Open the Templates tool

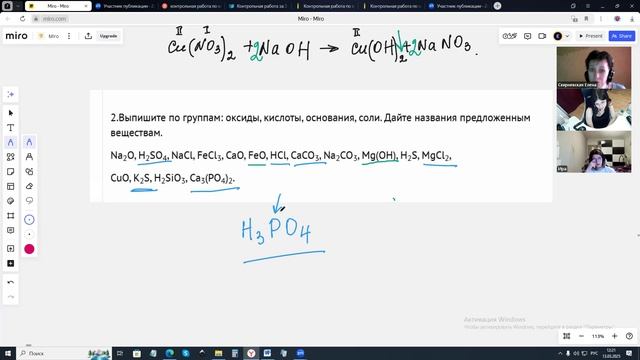click(x=11, y=186)
